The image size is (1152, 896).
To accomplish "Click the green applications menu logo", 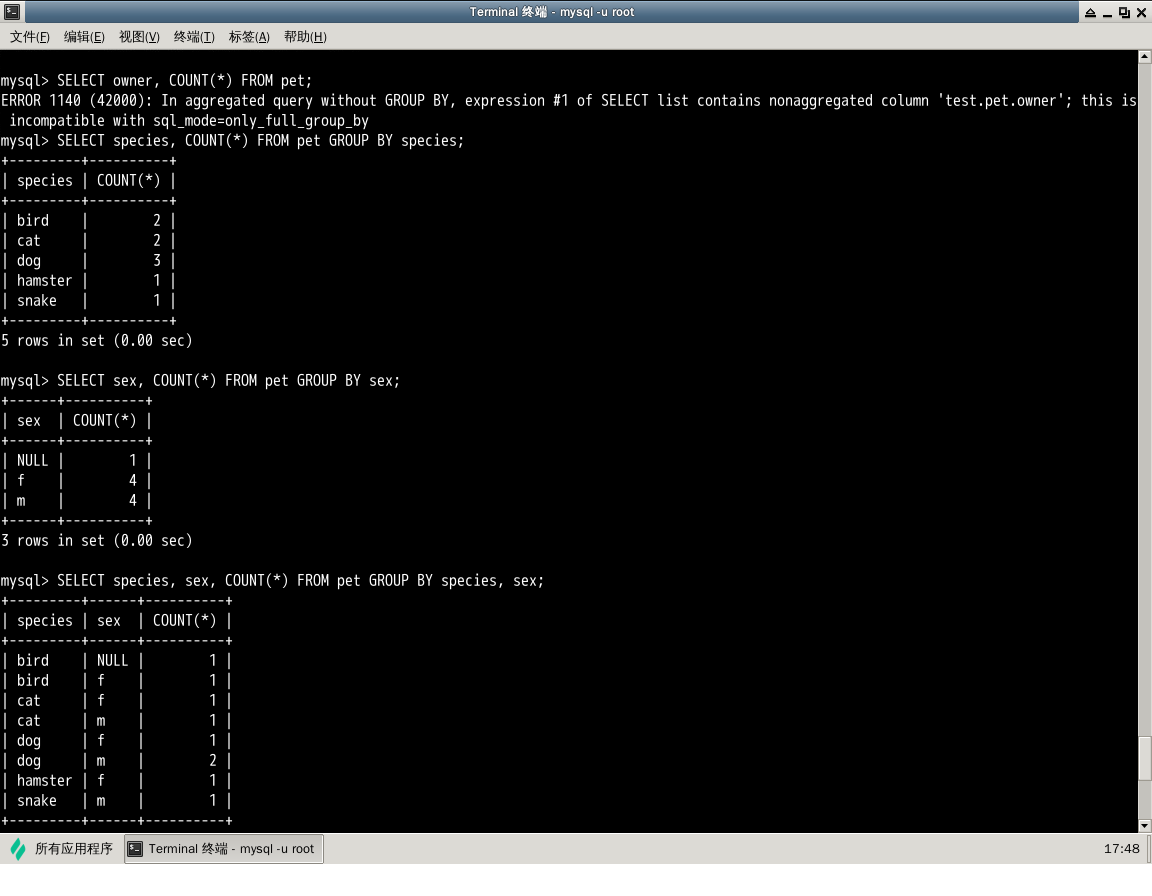I will point(18,849).
